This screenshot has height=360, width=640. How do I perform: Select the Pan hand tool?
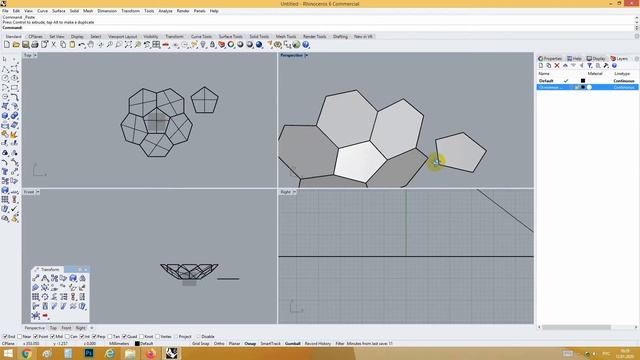[91, 45]
